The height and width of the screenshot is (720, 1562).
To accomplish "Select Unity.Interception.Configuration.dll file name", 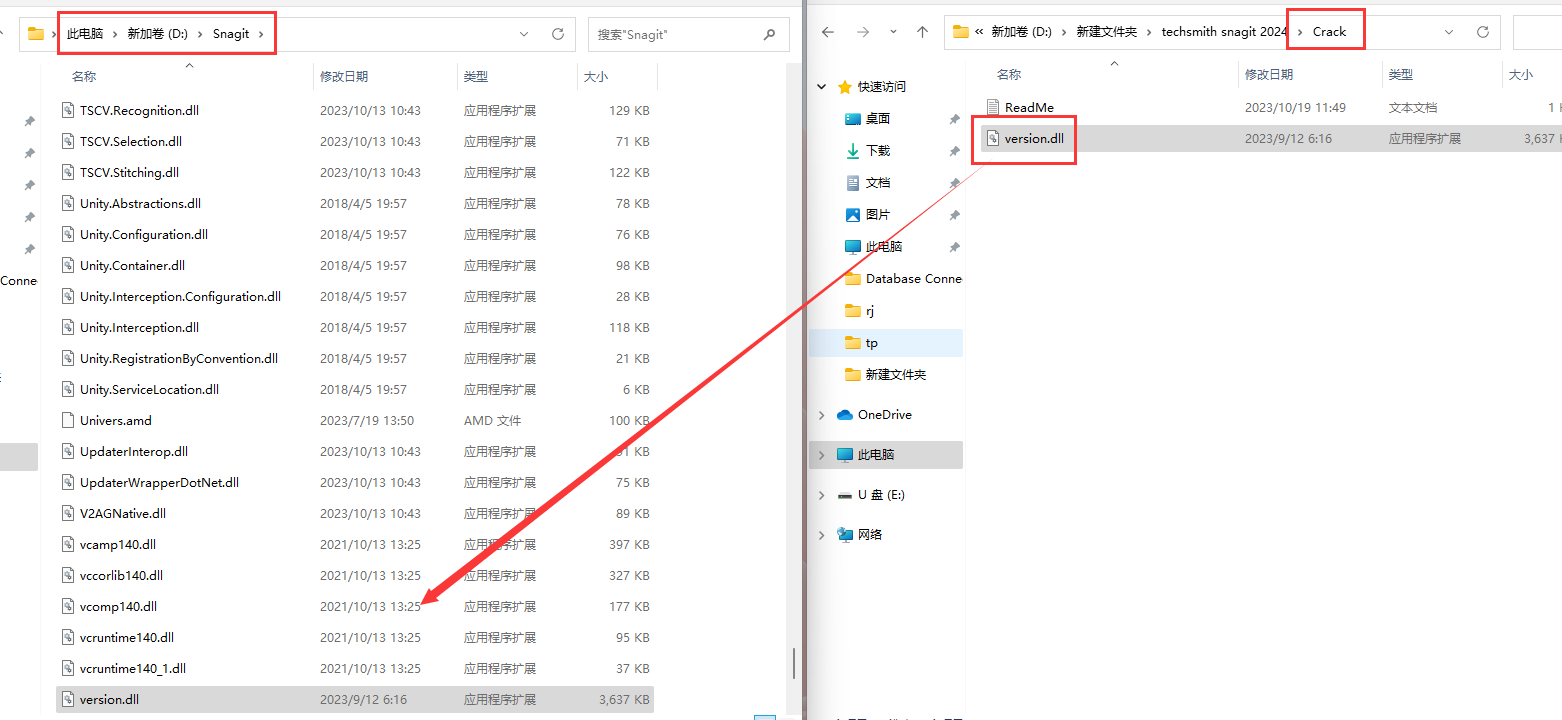I will pyautogui.click(x=180, y=296).
